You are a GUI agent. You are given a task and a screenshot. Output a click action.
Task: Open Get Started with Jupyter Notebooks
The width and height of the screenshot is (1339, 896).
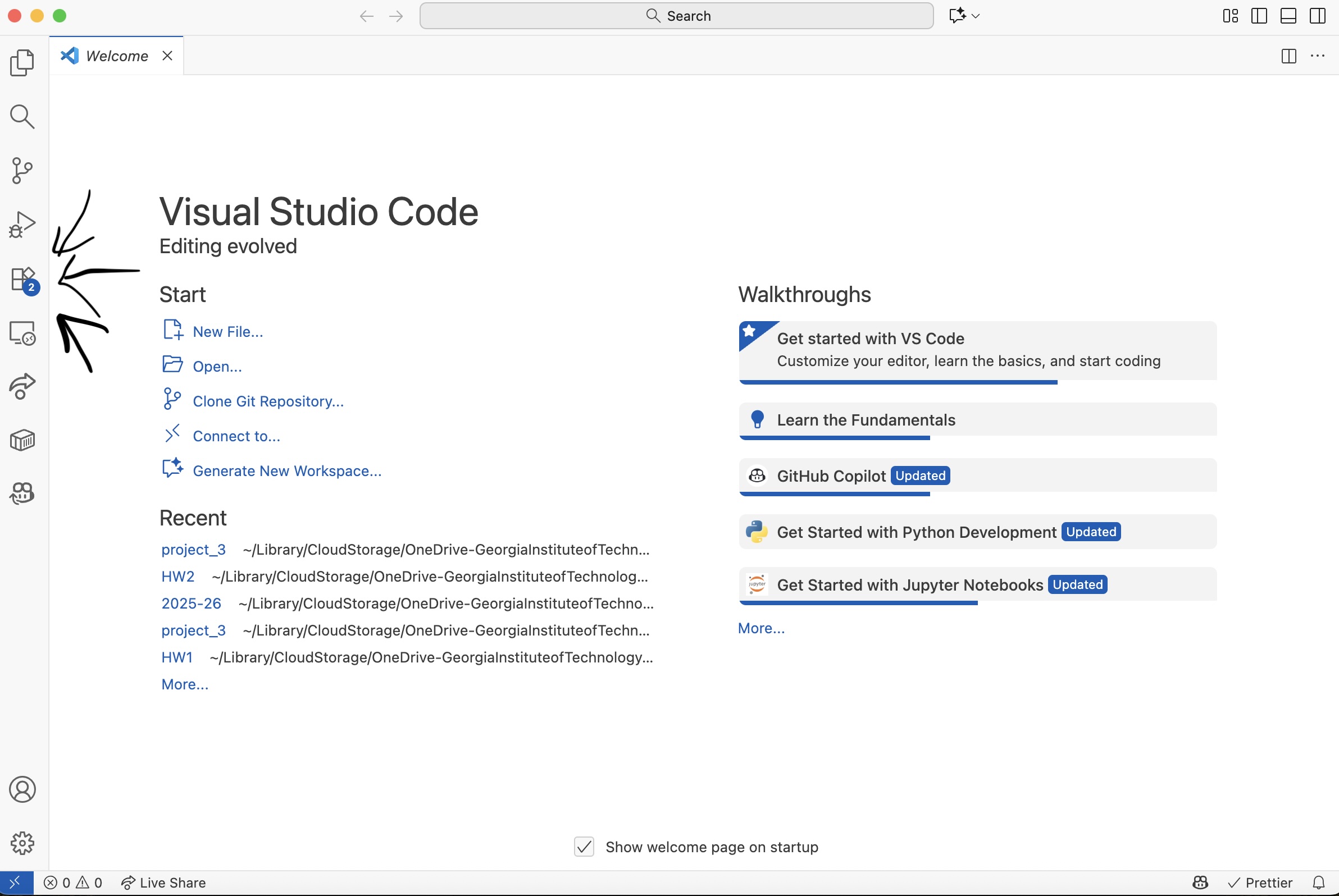[x=978, y=585]
